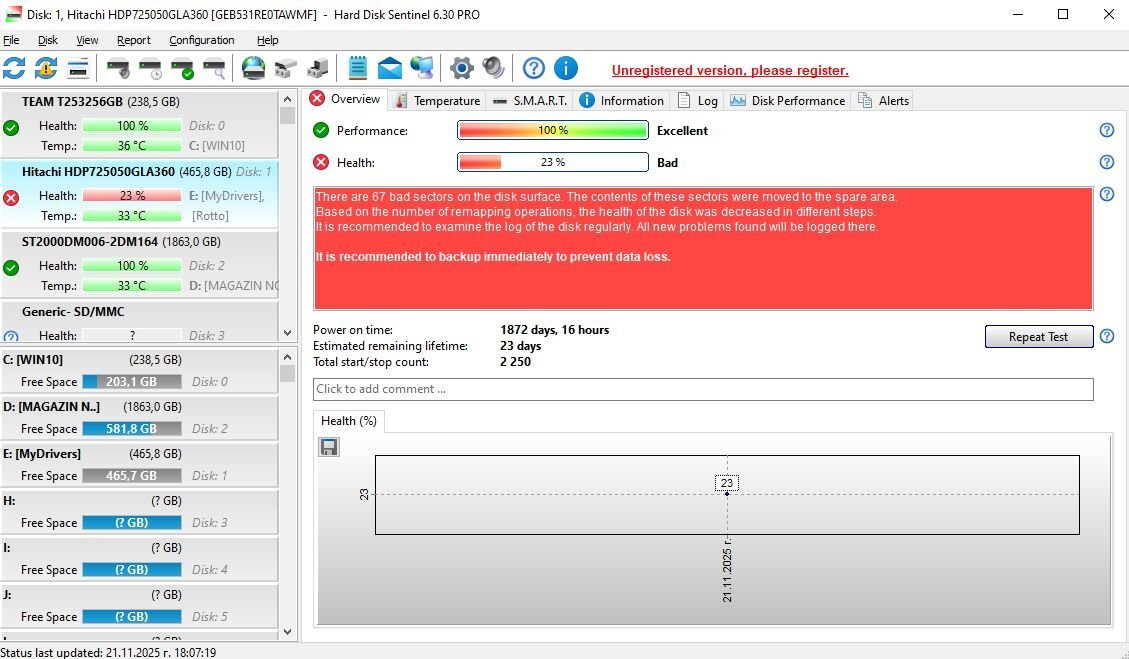Open the Report menu
Viewport: 1129px width, 659px height.
click(x=133, y=40)
